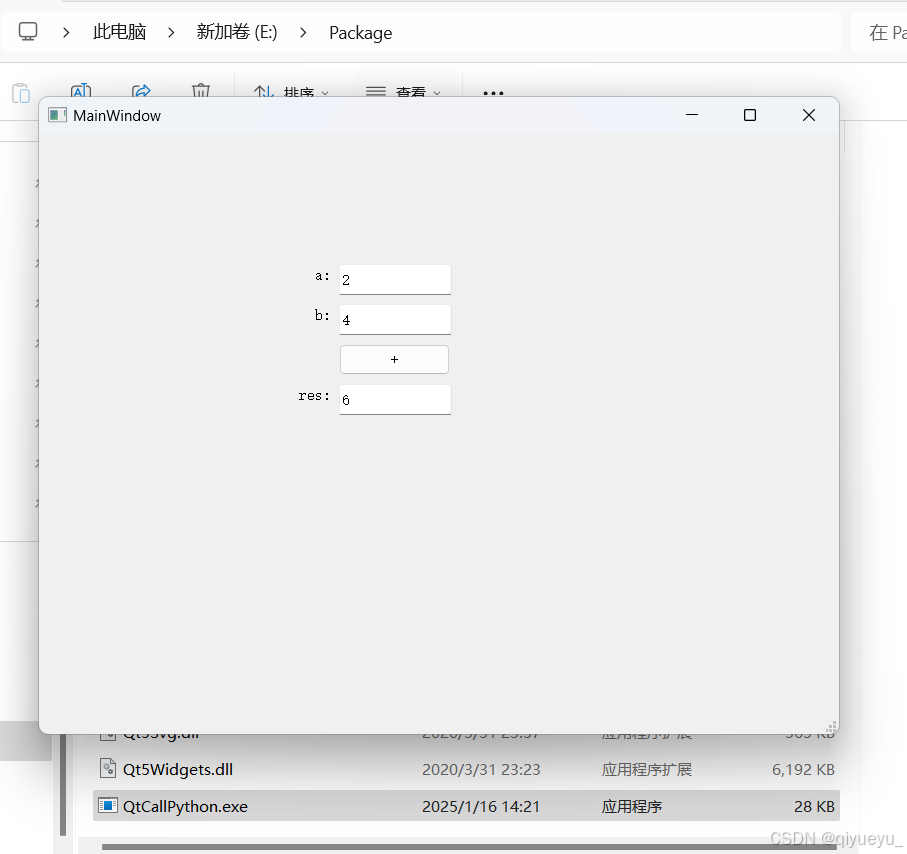
Task: Click the monitor icon in the breadcrumb bar
Action: tap(27, 31)
